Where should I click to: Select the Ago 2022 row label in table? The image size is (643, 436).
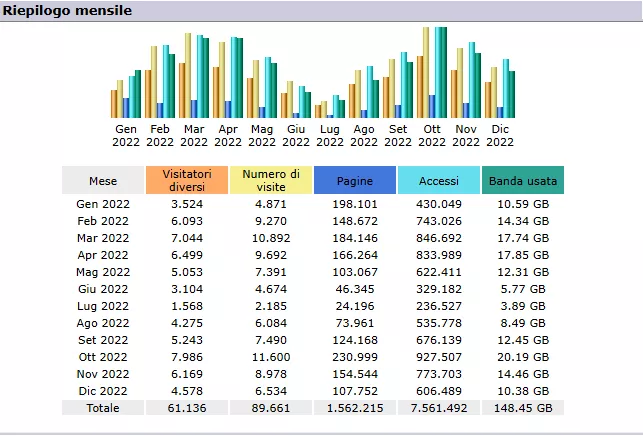click(x=103, y=323)
